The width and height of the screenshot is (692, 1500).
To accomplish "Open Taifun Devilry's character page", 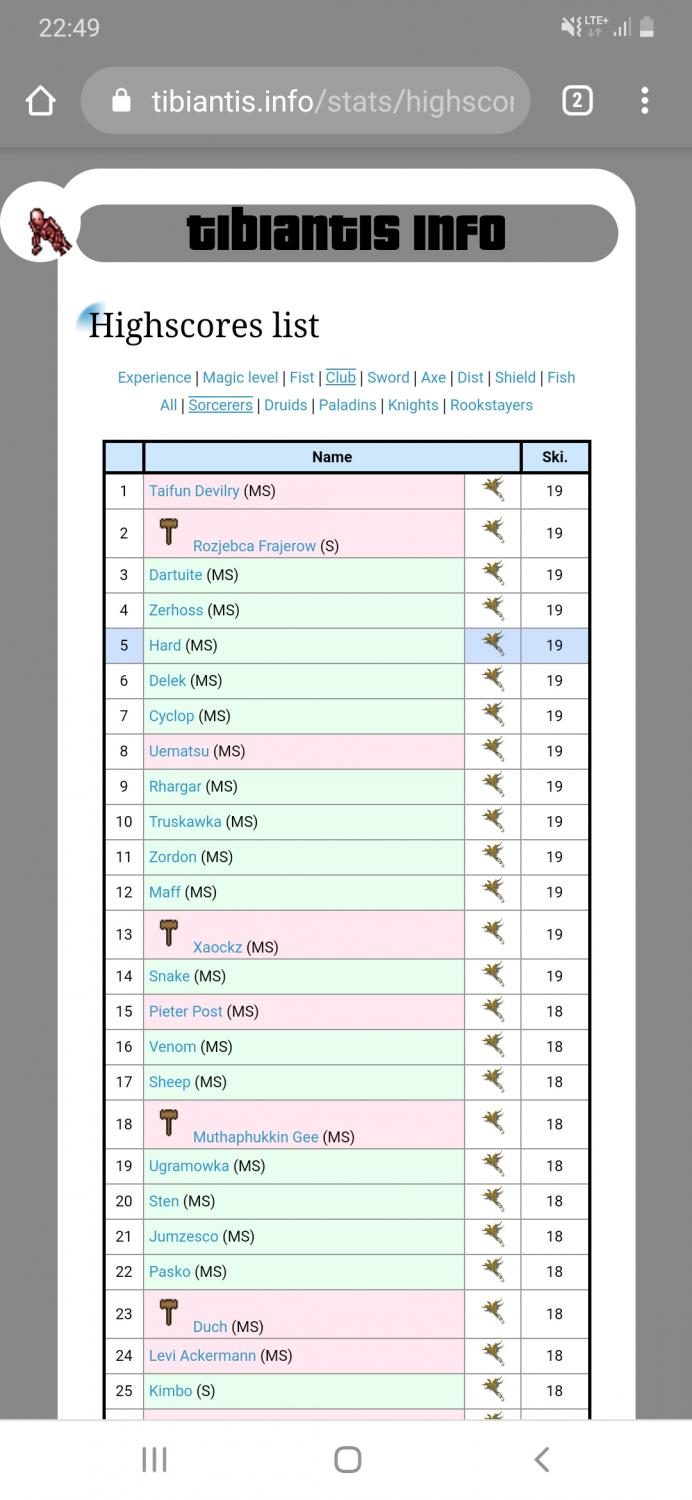I will (x=194, y=491).
